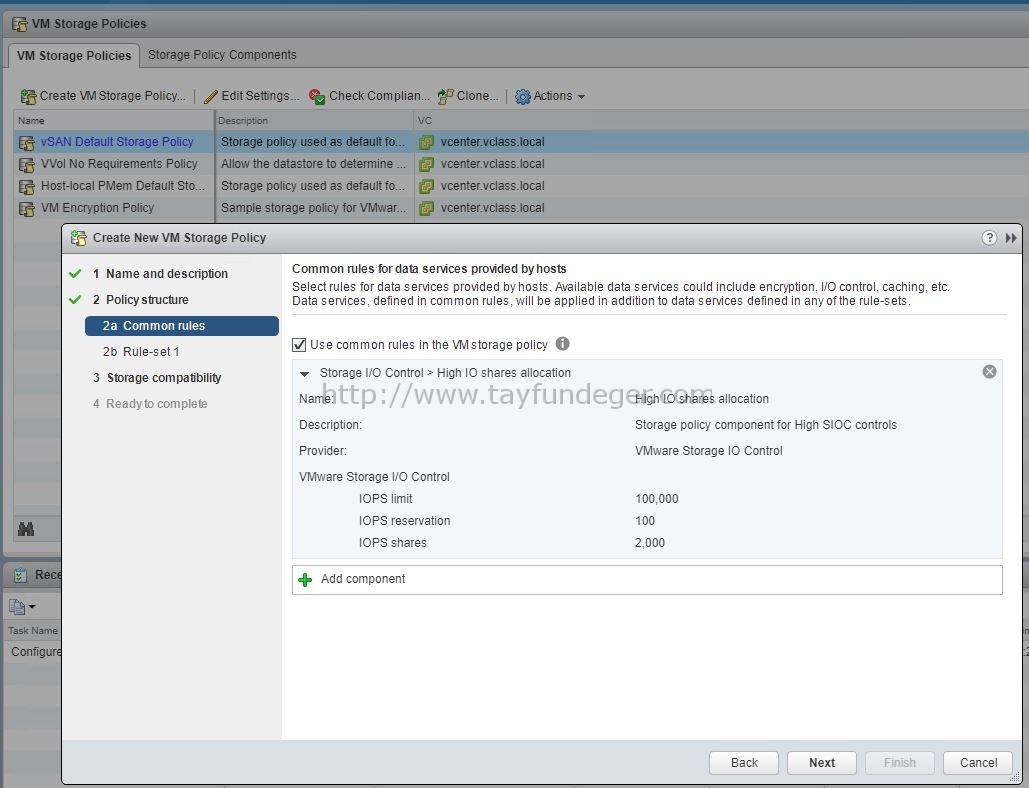
Task: Click the Edit Settings toolbar label
Action: [x=260, y=96]
